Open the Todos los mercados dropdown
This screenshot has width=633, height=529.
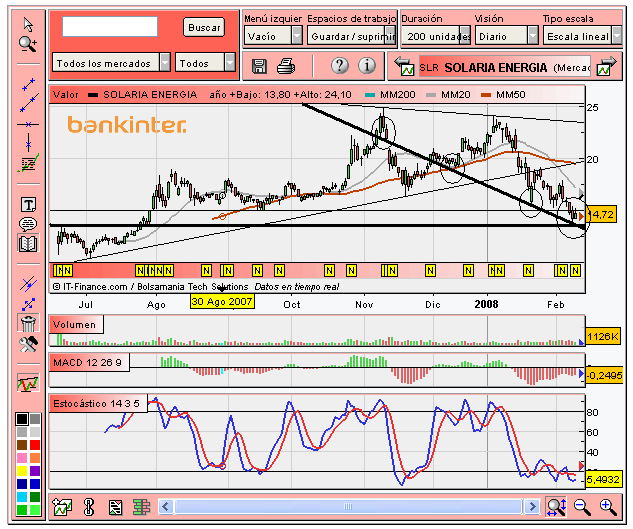(111, 63)
